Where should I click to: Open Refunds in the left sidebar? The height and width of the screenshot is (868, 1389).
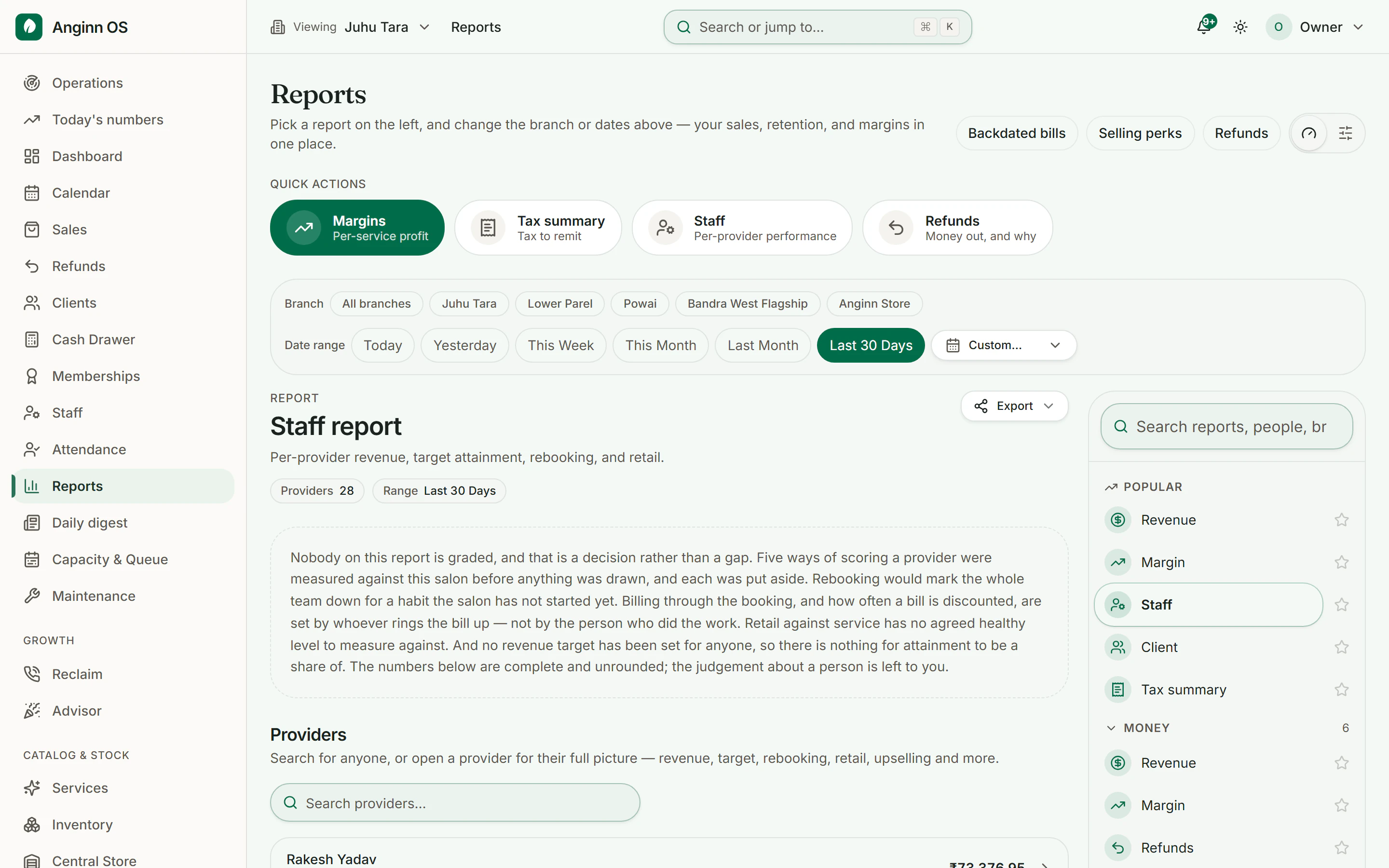(123, 266)
